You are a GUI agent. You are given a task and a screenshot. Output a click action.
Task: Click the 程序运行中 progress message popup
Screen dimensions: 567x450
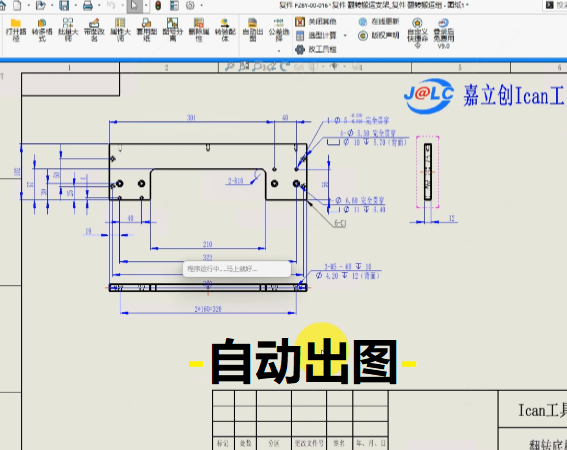[x=236, y=269]
